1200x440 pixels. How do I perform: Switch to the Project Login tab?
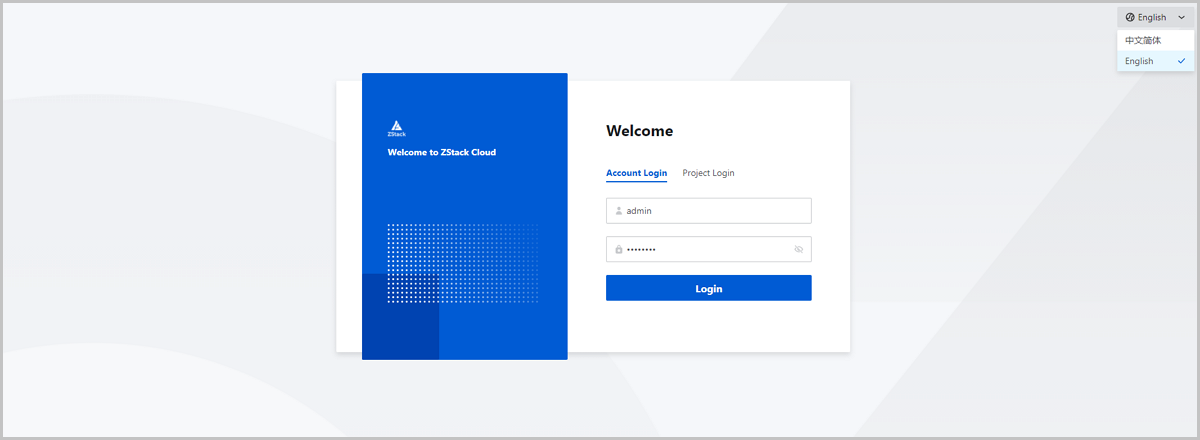pyautogui.click(x=708, y=173)
